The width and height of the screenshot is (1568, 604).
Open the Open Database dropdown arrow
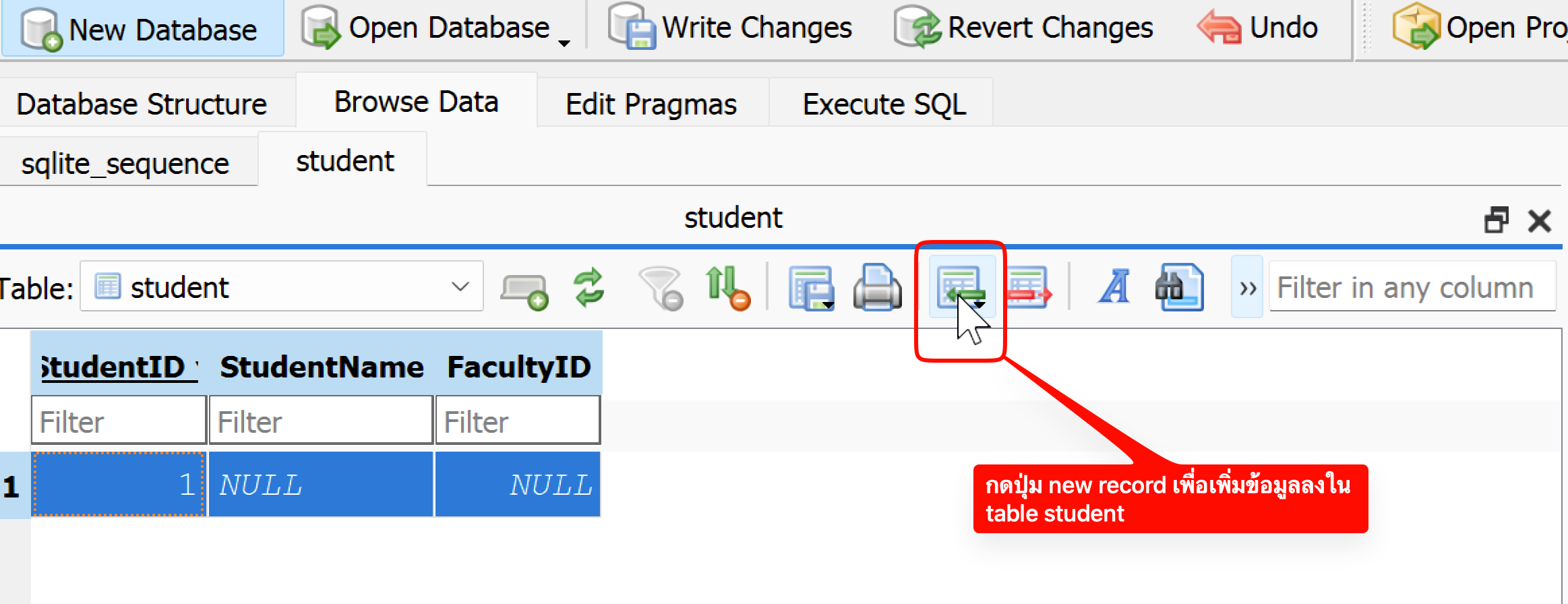click(x=564, y=43)
